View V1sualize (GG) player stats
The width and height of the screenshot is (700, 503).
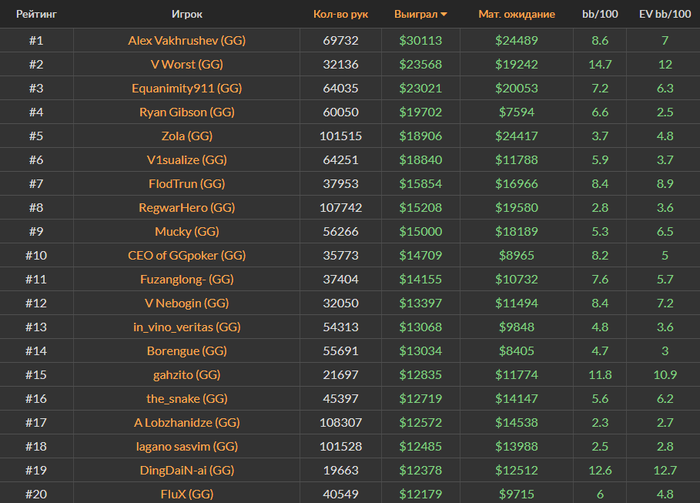(x=187, y=160)
